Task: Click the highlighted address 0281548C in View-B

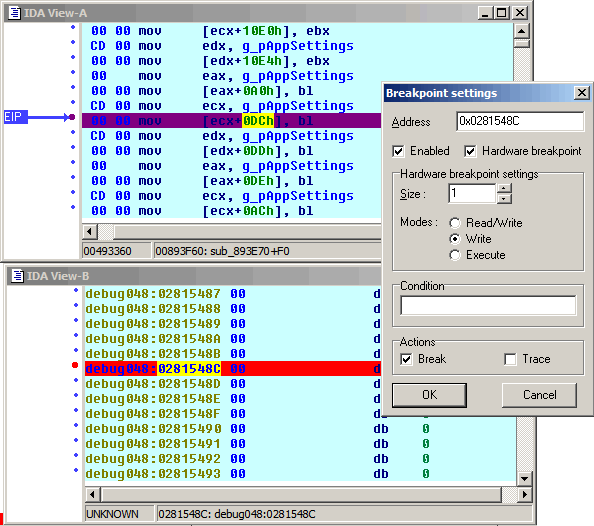Action: coord(189,369)
